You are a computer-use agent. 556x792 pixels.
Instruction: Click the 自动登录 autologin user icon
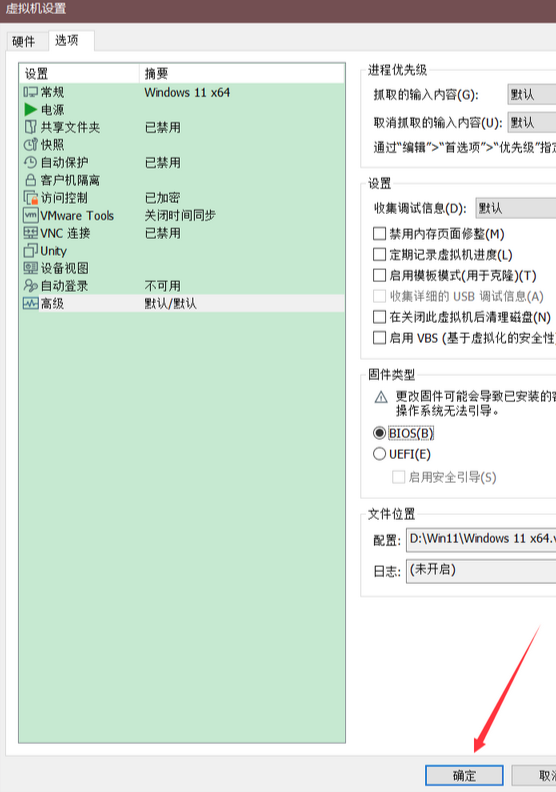(x=30, y=286)
